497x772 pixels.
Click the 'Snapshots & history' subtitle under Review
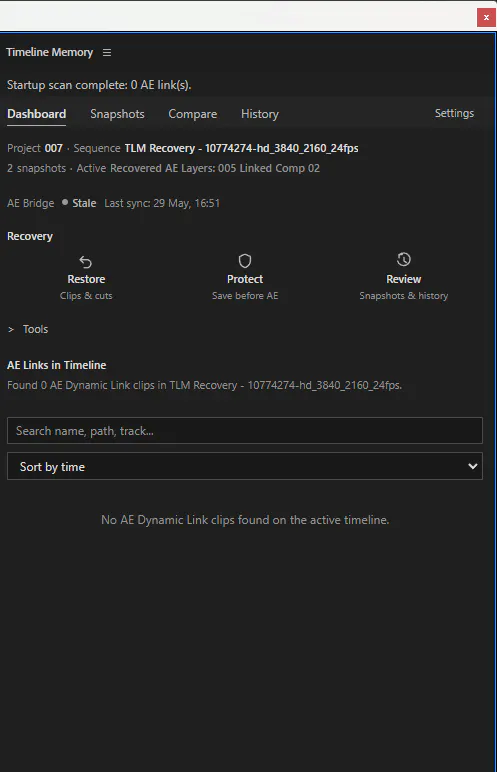[x=403, y=295]
